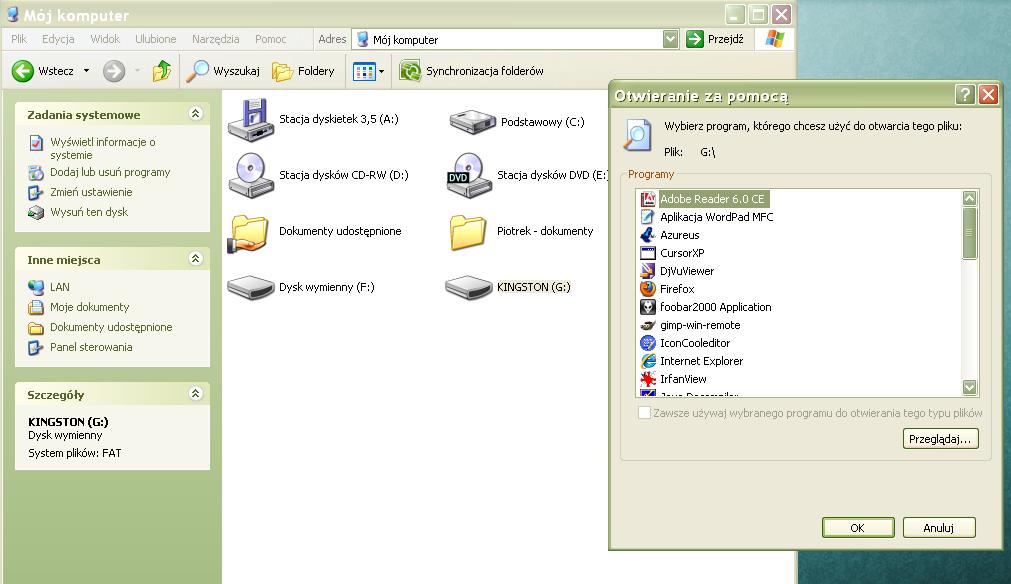Image resolution: width=1011 pixels, height=584 pixels.
Task: Select the Podstawowy (C:) hard disk icon
Action: click(x=472, y=121)
